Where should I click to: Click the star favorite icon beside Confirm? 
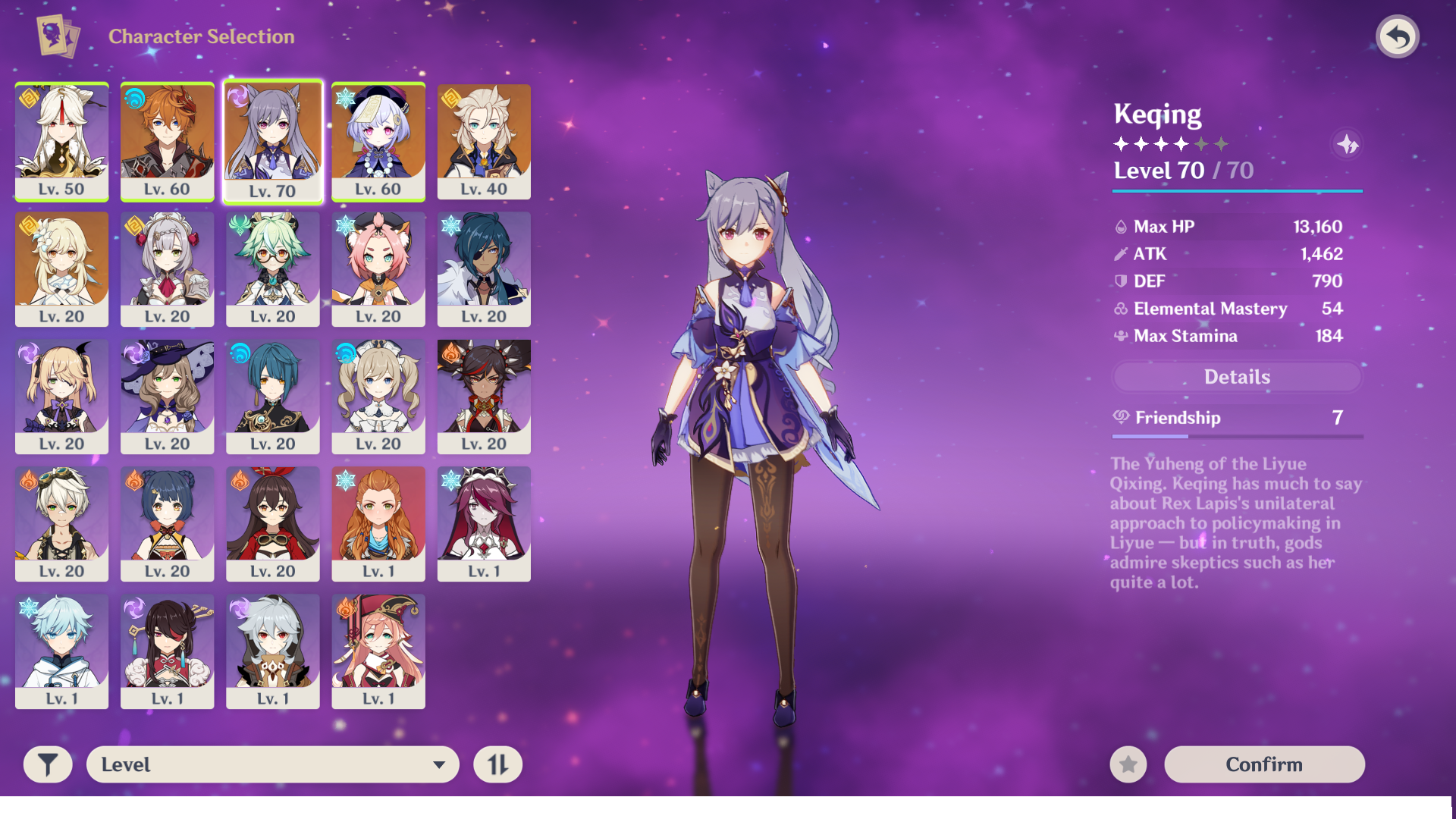tap(1128, 764)
